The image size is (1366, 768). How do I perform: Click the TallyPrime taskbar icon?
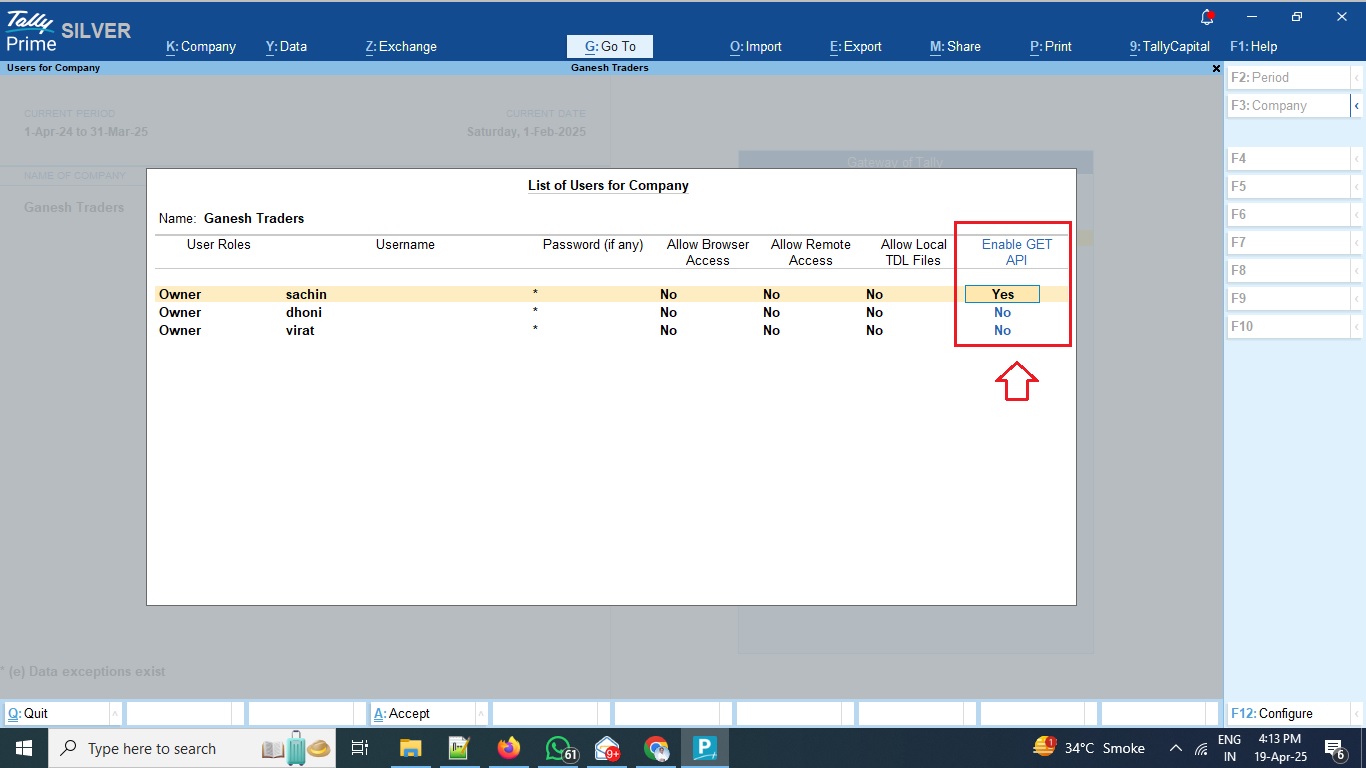[x=705, y=748]
